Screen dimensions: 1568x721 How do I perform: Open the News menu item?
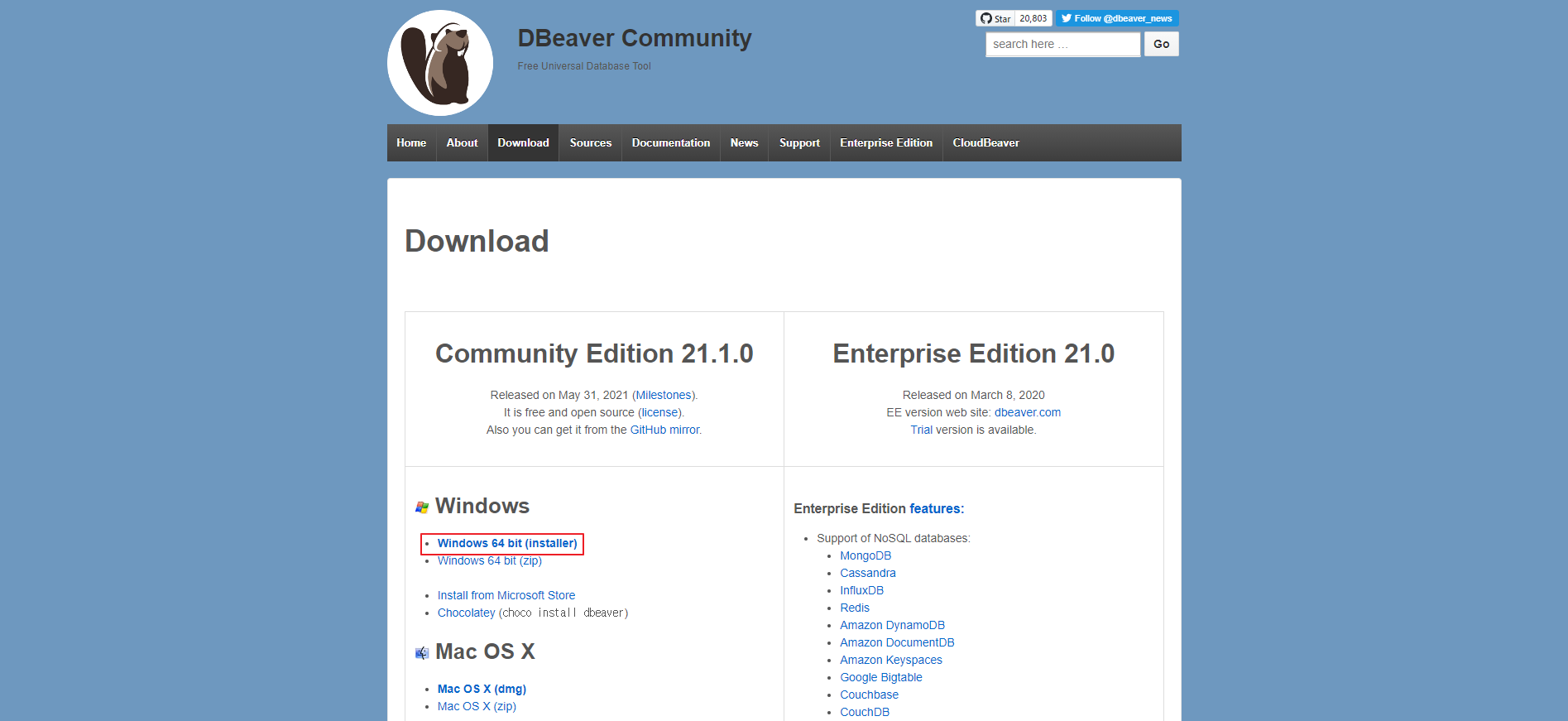click(744, 142)
